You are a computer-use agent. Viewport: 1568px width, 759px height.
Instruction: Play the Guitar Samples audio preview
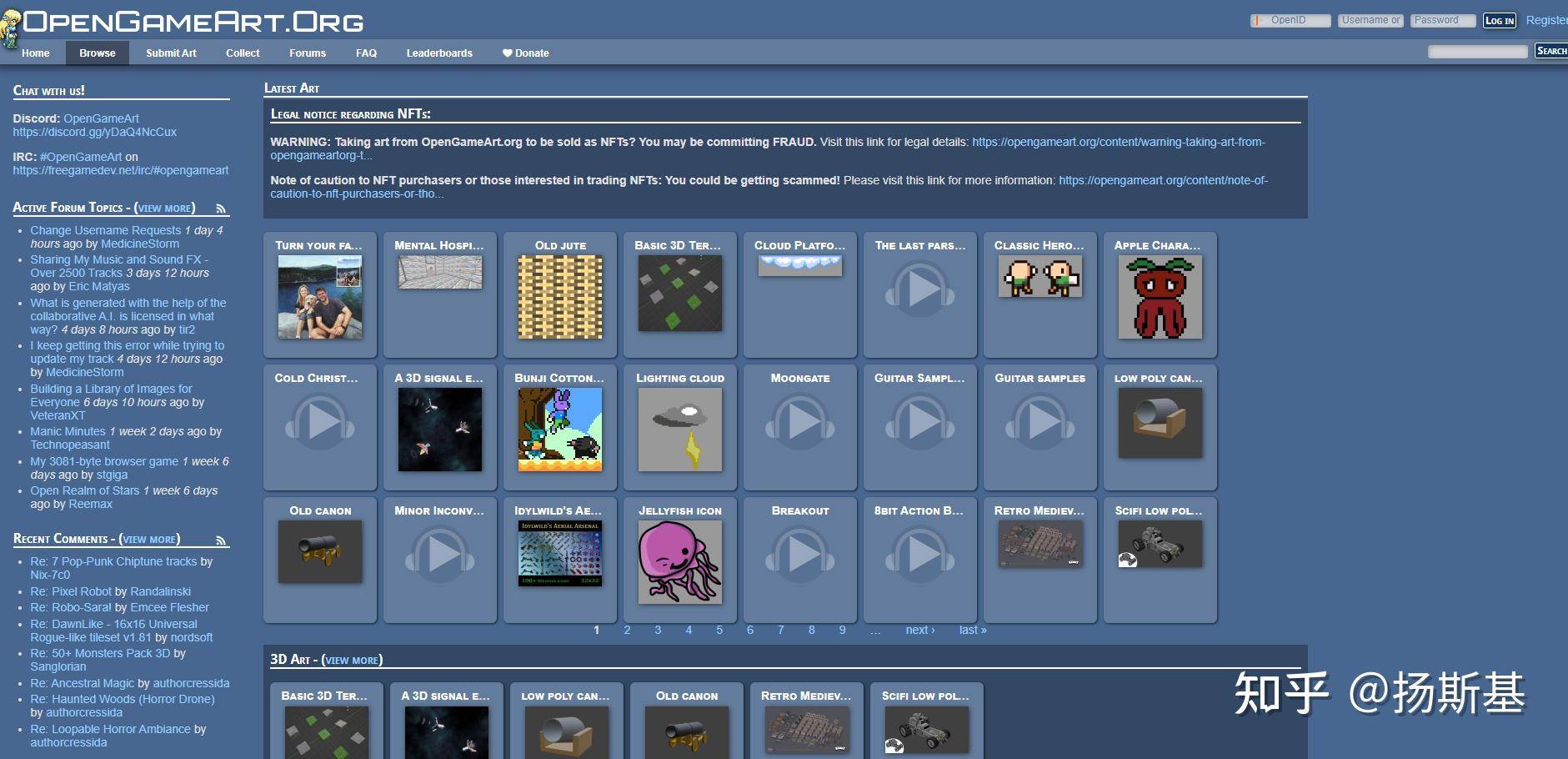(x=1039, y=422)
